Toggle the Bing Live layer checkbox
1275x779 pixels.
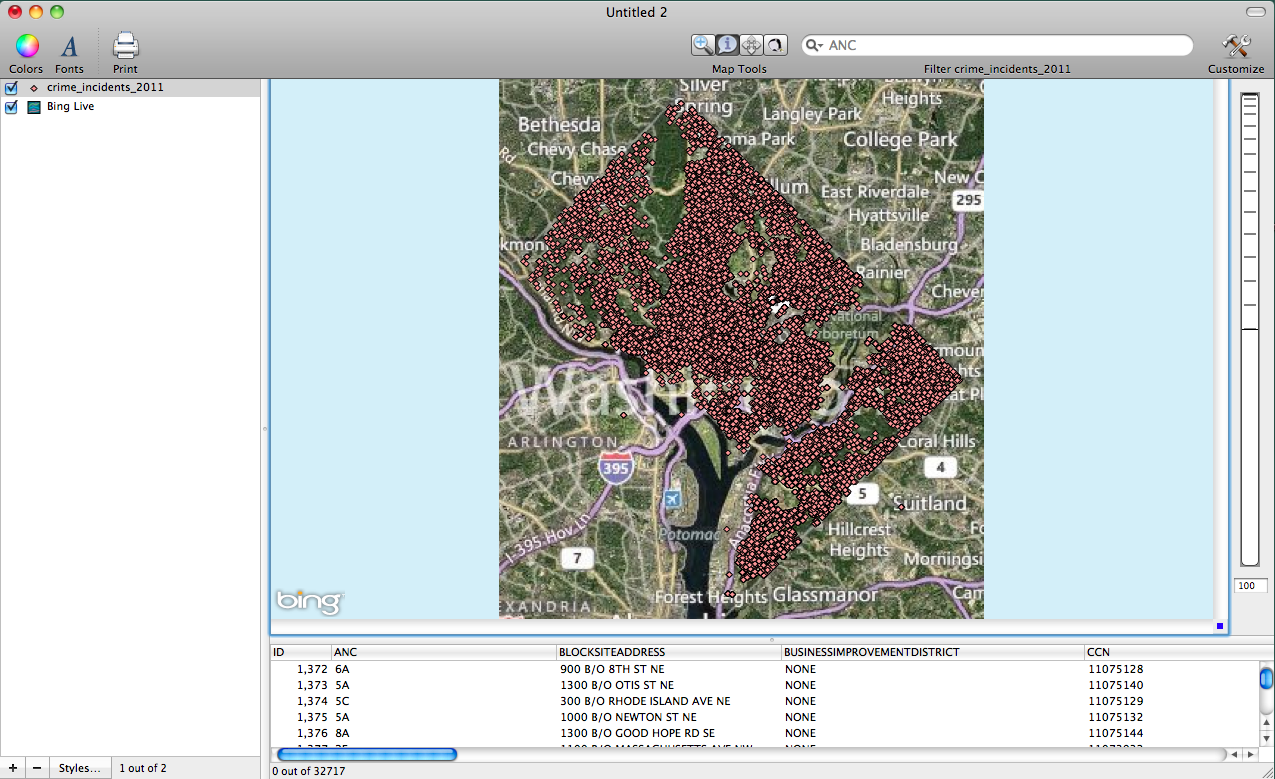(12, 107)
